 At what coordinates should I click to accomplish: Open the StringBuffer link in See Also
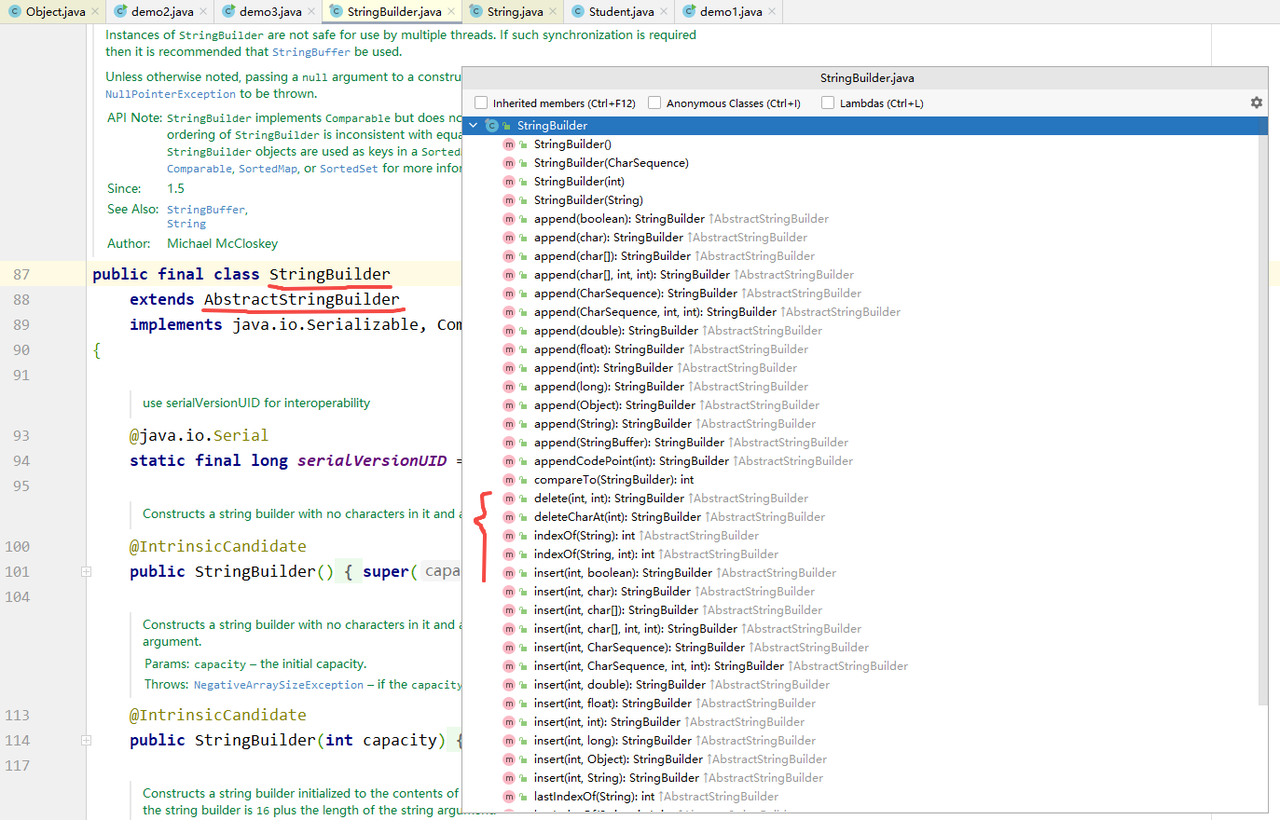205,210
